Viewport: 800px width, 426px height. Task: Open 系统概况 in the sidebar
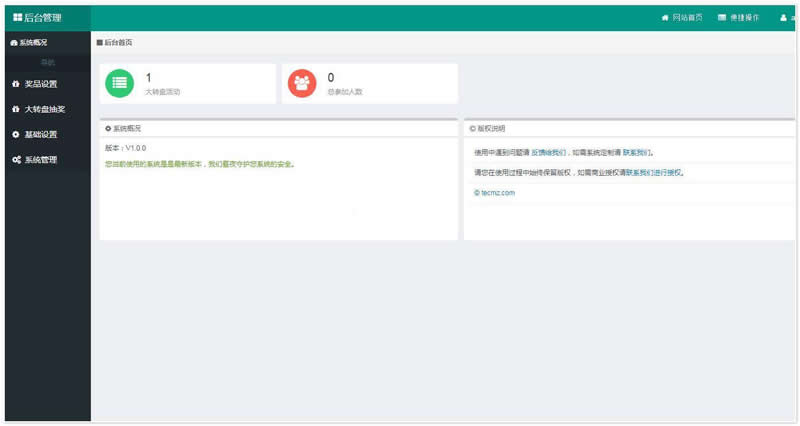coord(29,42)
